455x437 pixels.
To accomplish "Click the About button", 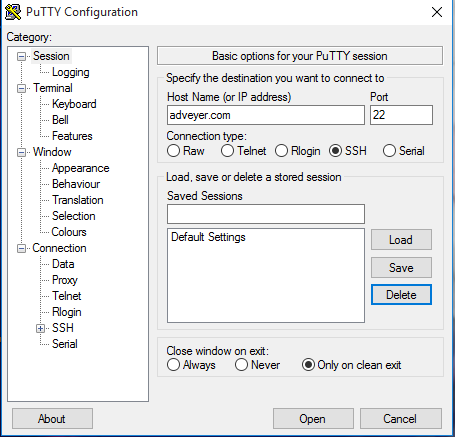I will pyautogui.click(x=52, y=419).
